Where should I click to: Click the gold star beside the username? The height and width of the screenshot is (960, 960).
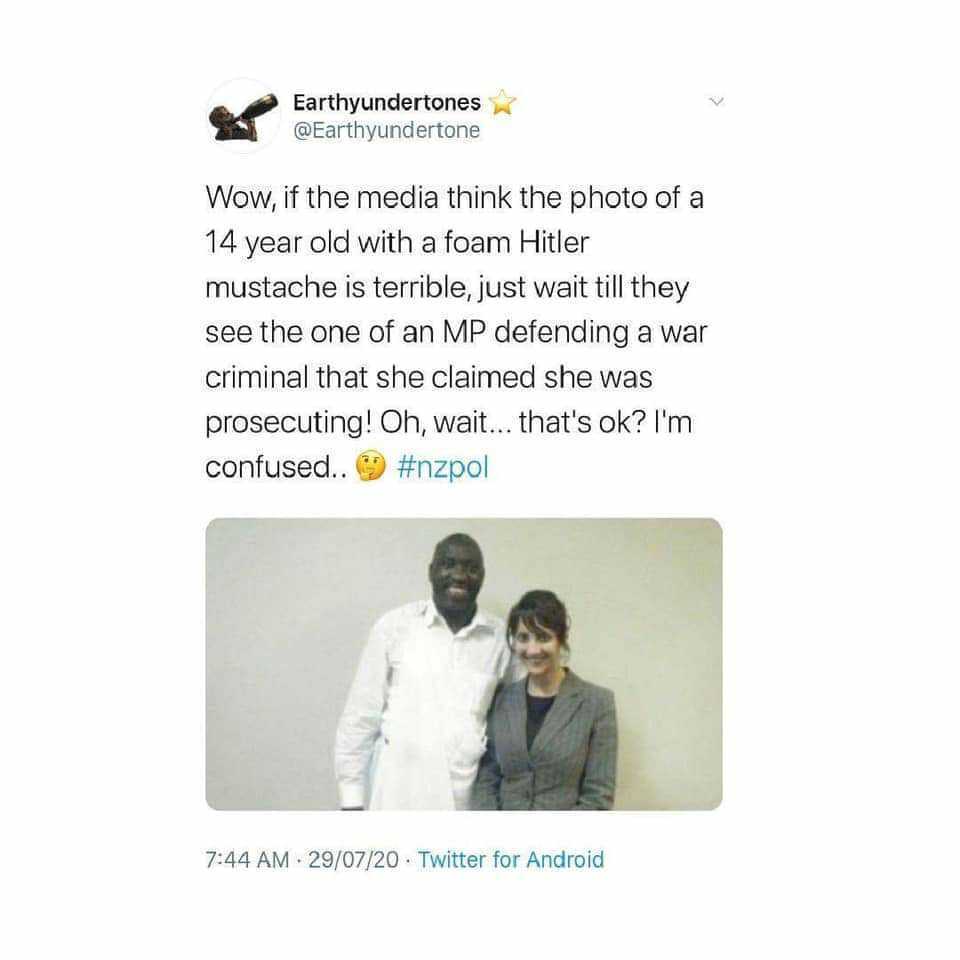pos(502,102)
